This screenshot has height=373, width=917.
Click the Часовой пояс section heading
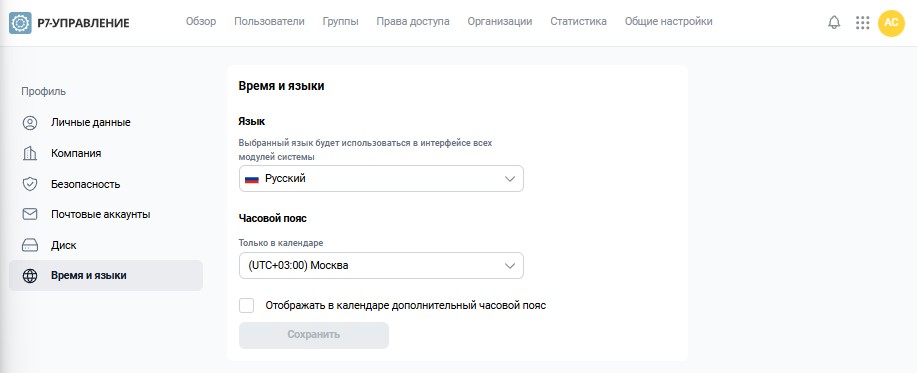click(x=273, y=218)
